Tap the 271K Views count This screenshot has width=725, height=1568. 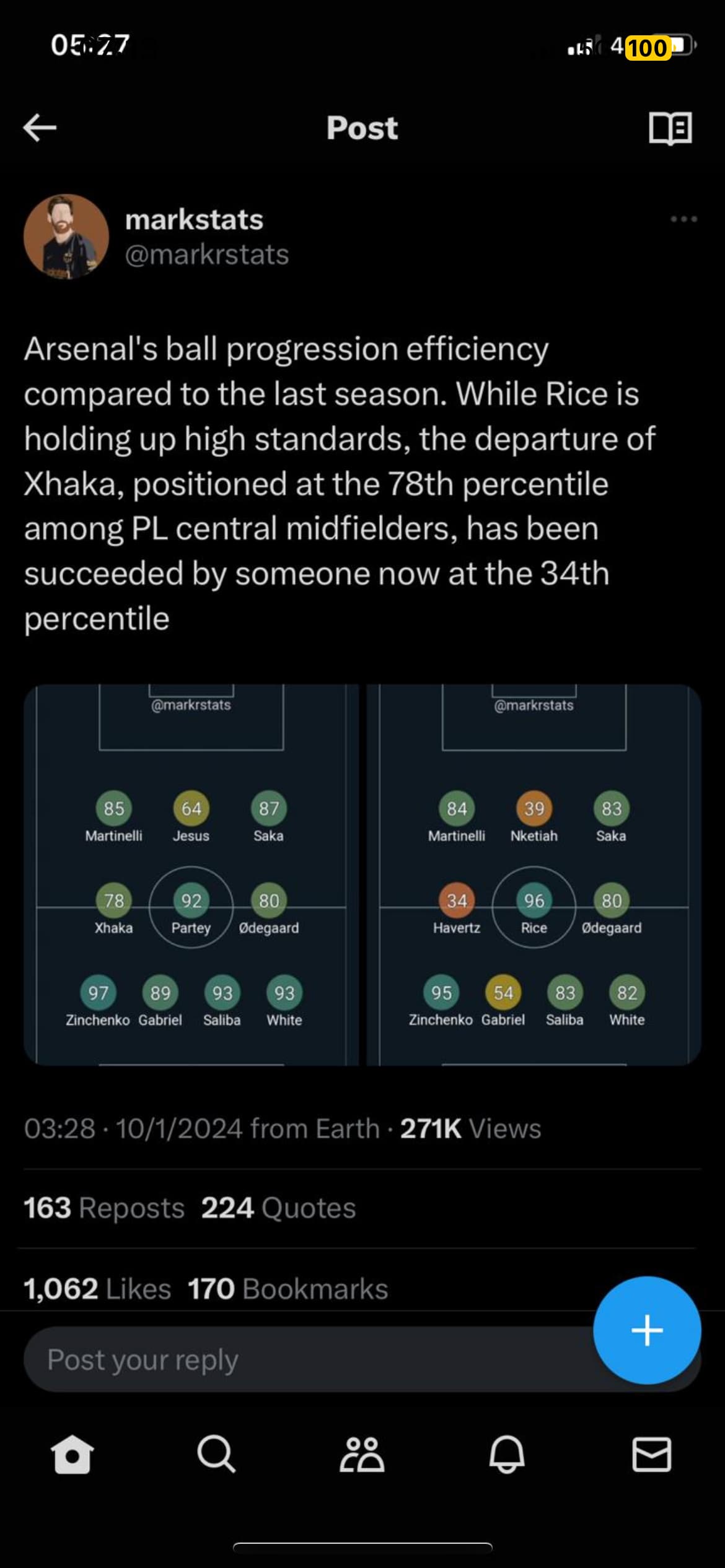coord(470,1128)
